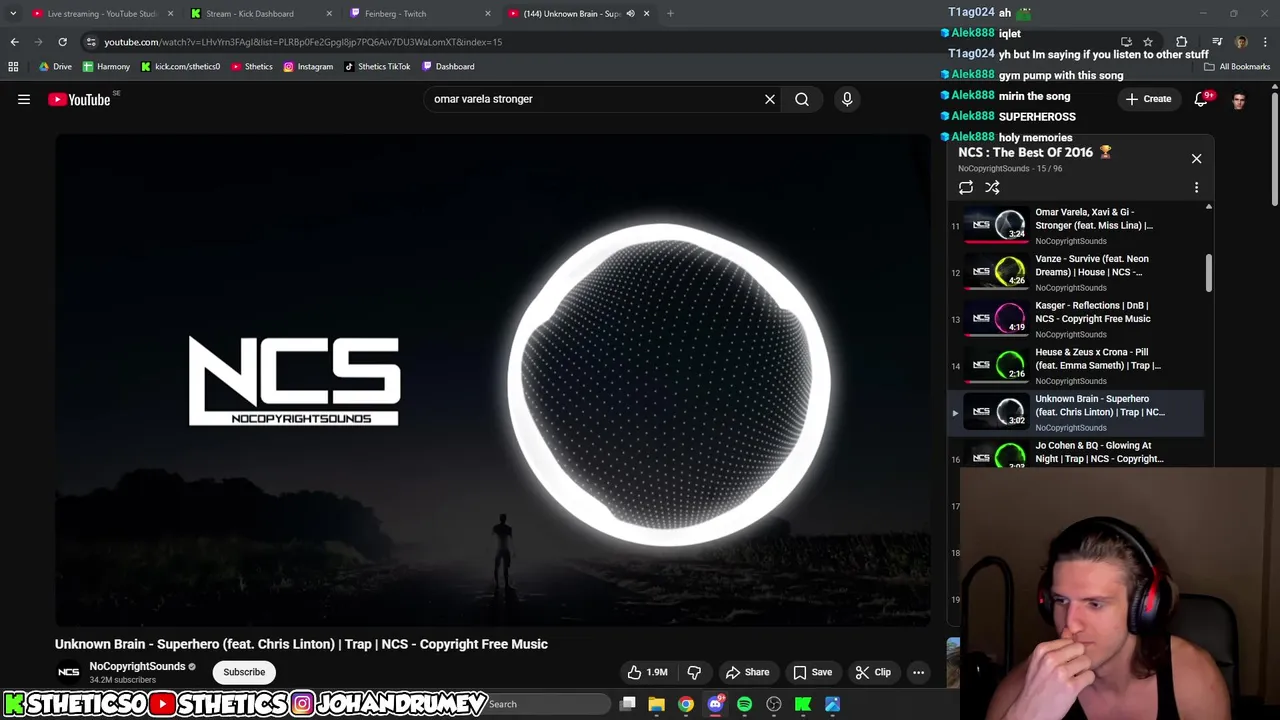
Task: Mute the Unknown Brain tab audio
Action: pos(630,14)
